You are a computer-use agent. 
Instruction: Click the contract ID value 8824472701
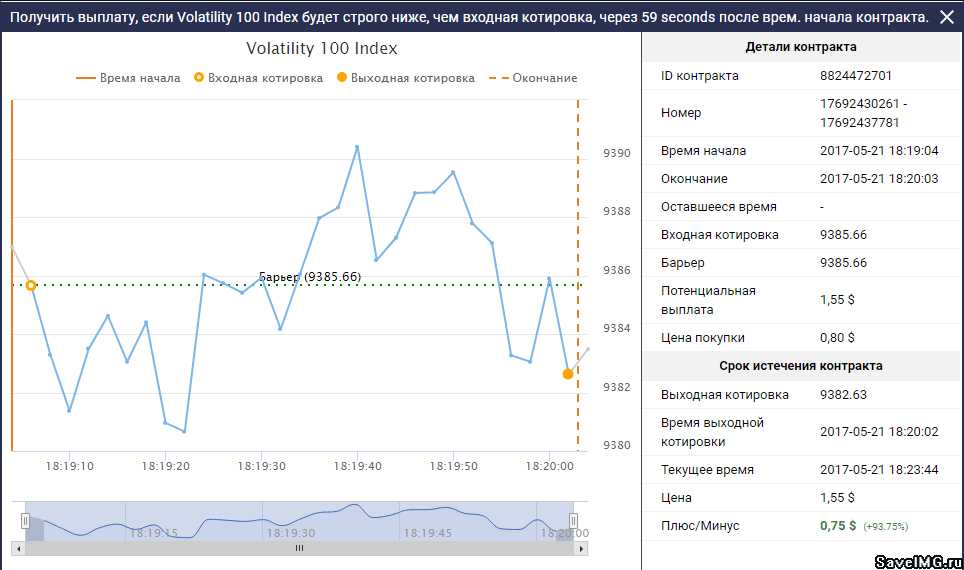point(855,76)
